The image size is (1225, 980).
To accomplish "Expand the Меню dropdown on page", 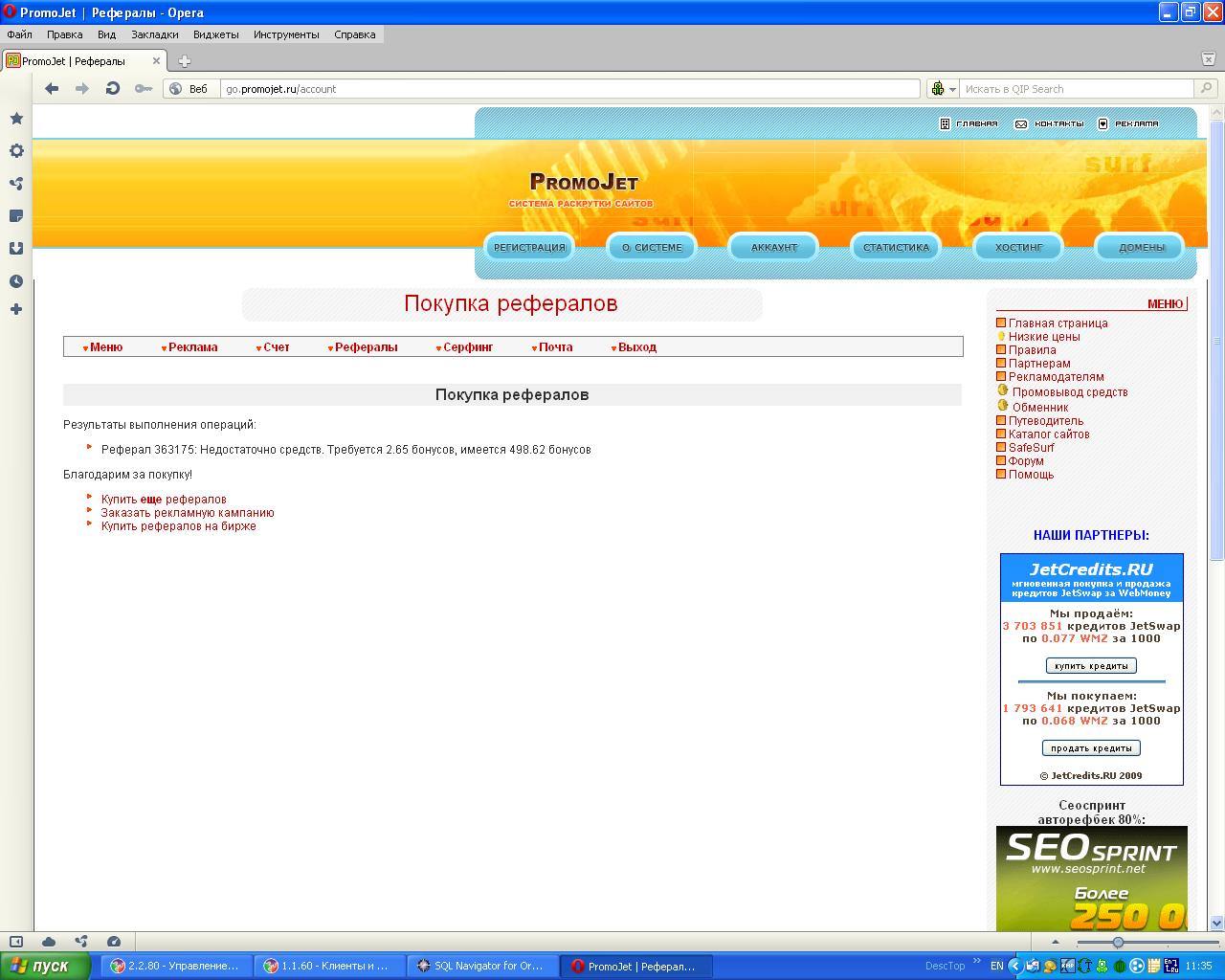I will 103,347.
